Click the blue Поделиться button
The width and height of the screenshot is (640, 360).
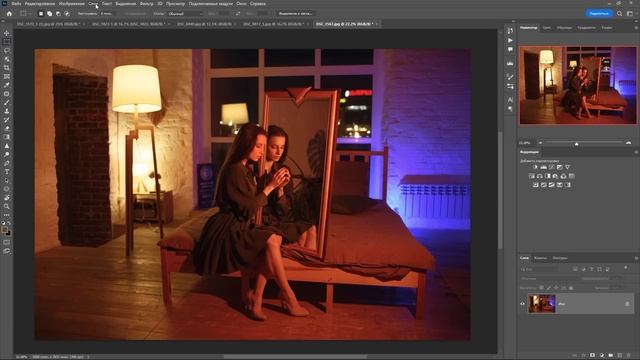point(599,13)
